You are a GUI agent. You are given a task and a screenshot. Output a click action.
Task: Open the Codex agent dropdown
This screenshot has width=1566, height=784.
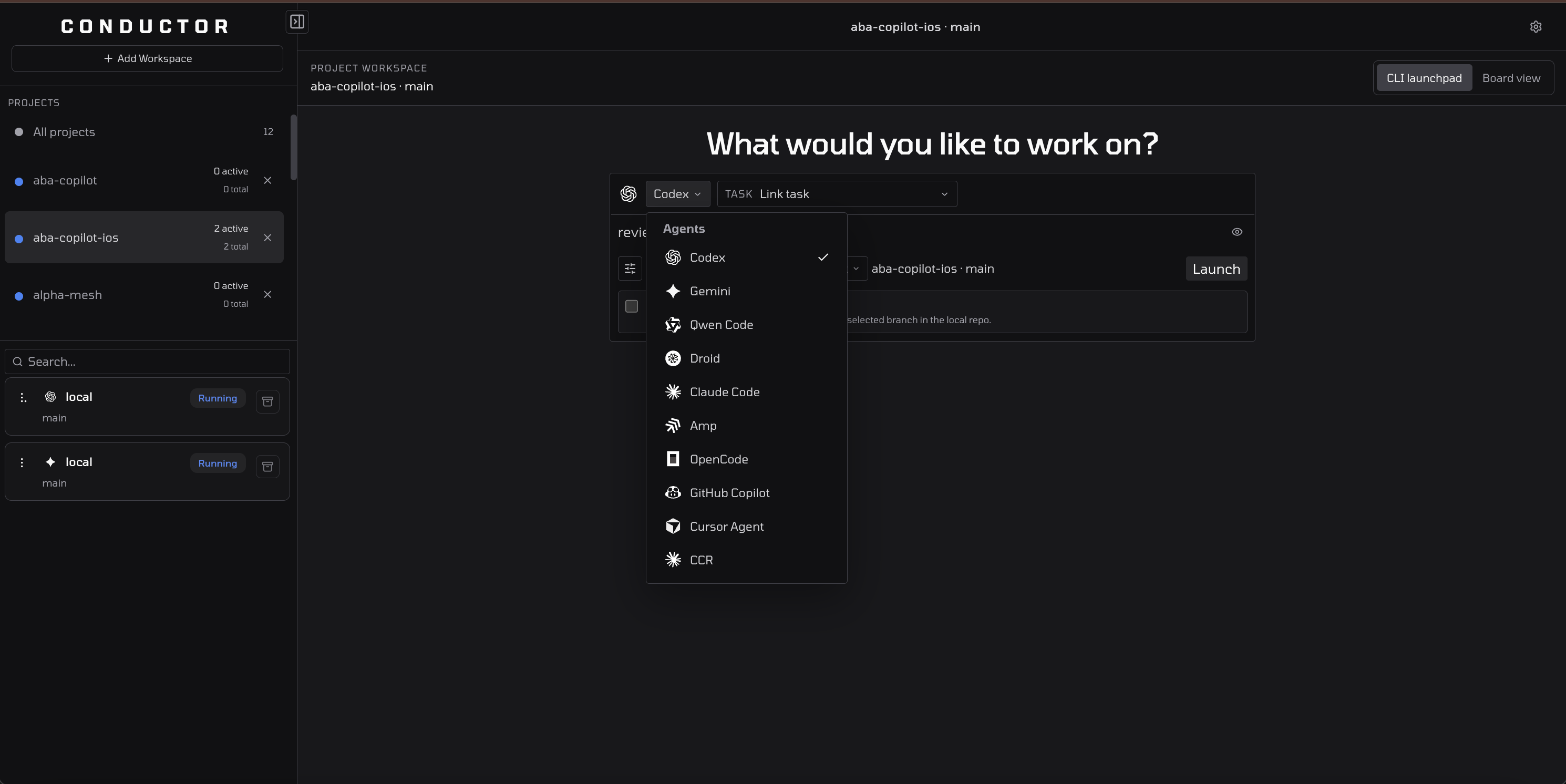pos(677,194)
